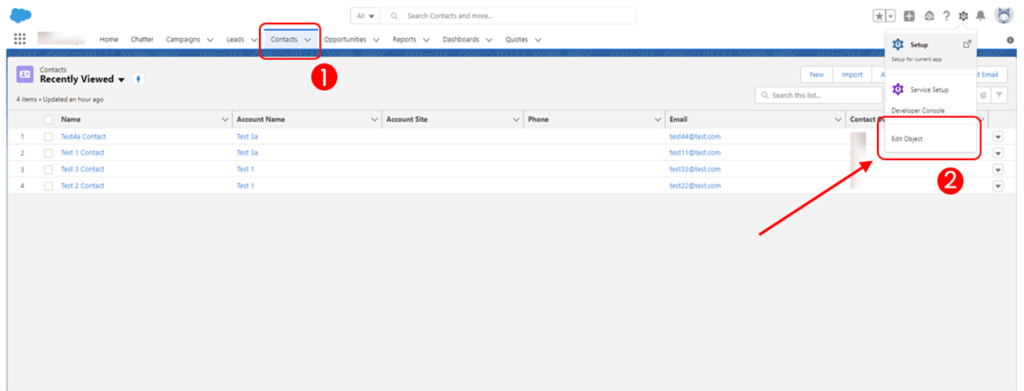Image resolution: width=1024 pixels, height=391 pixels.
Task: Tick the select-all checkbox in the header
Action: point(48,120)
